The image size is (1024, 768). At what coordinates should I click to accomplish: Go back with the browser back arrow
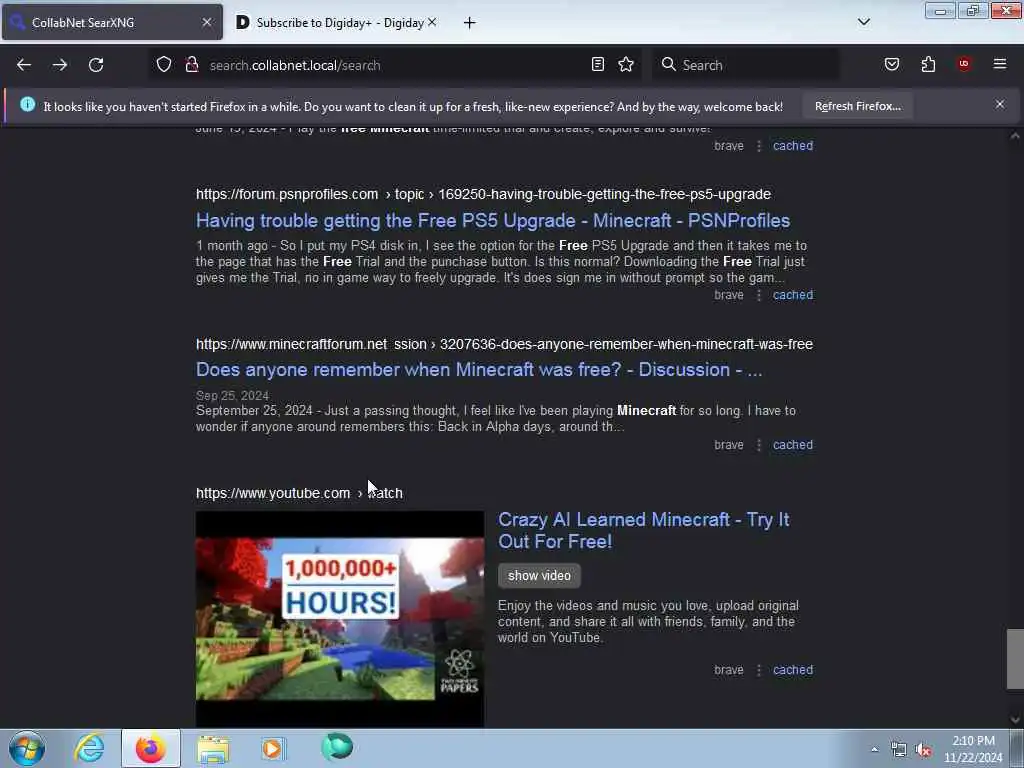click(24, 65)
